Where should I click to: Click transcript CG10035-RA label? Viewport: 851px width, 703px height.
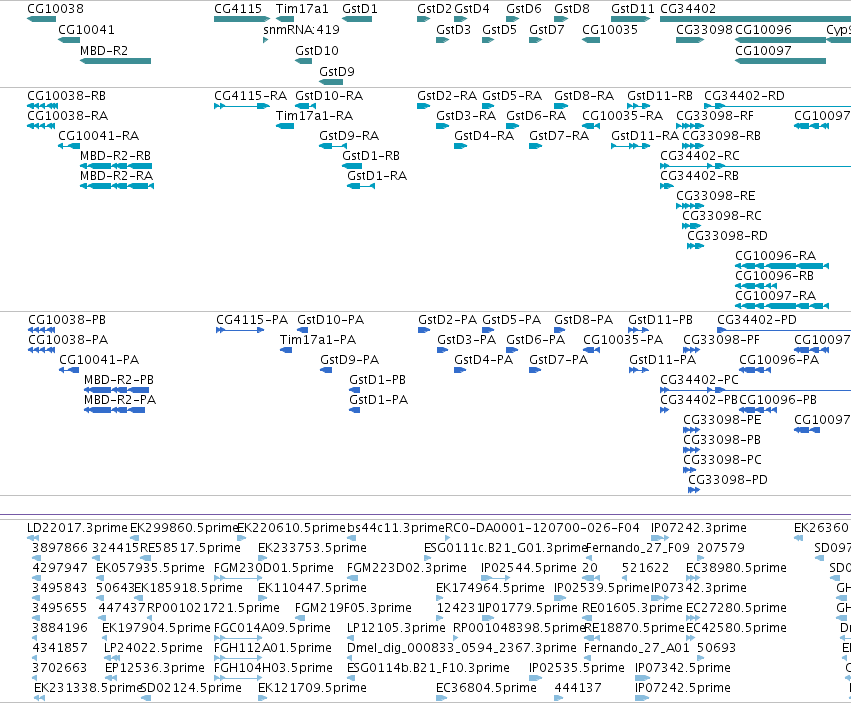pos(622,116)
